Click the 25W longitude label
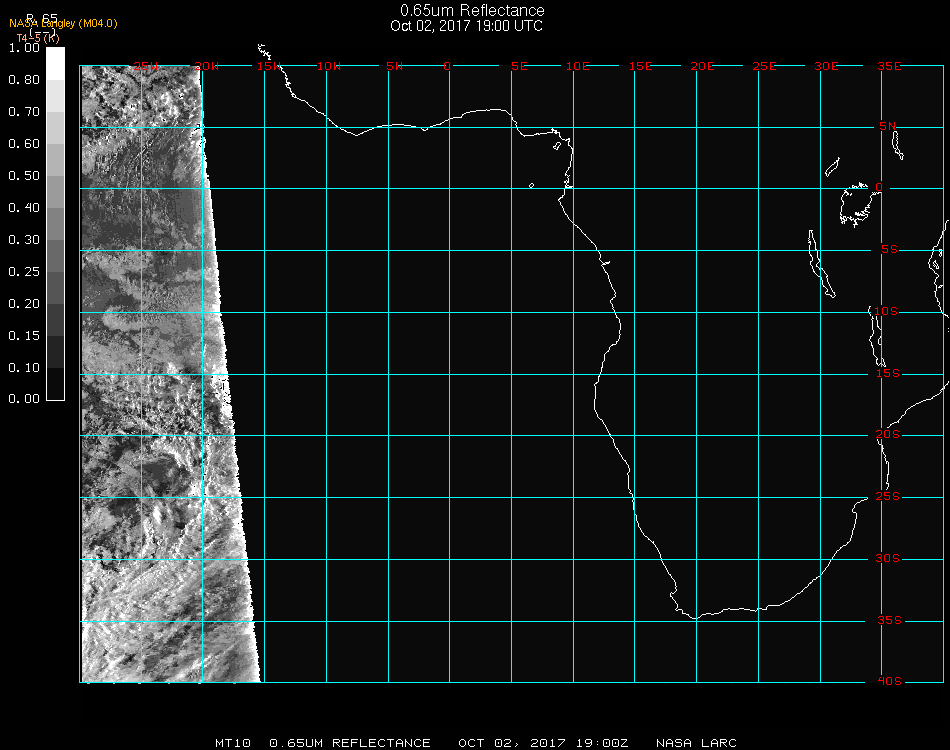The image size is (950, 750). [147, 66]
